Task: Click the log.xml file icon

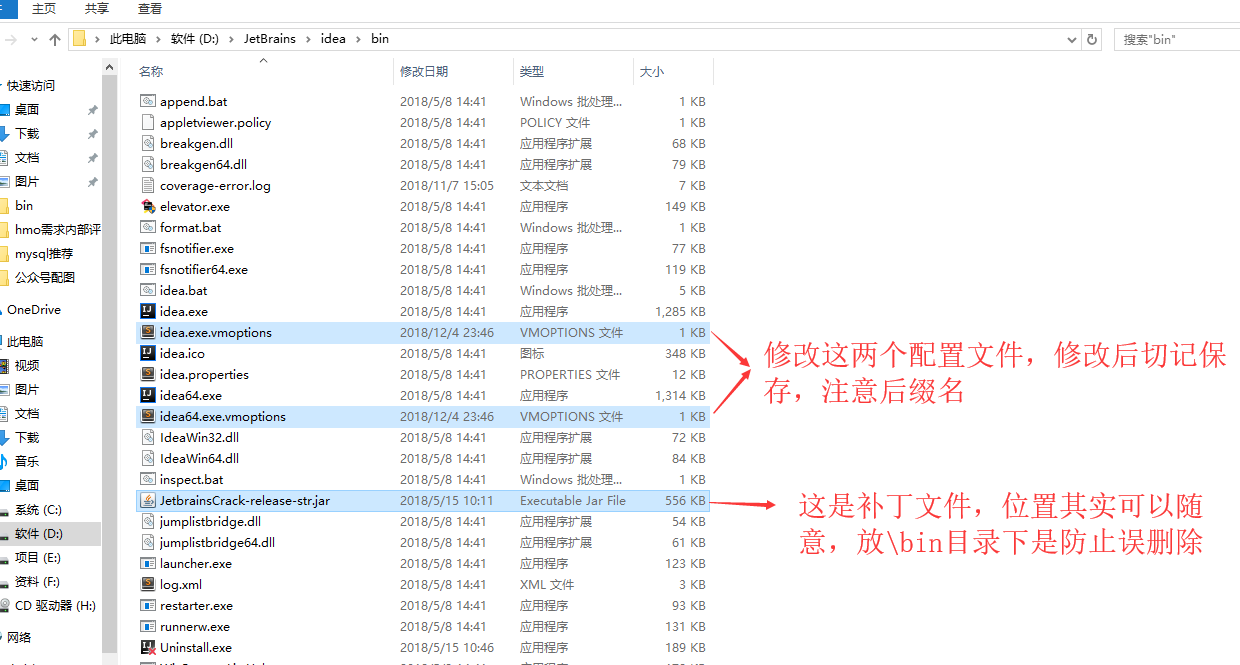Action: pos(147,584)
